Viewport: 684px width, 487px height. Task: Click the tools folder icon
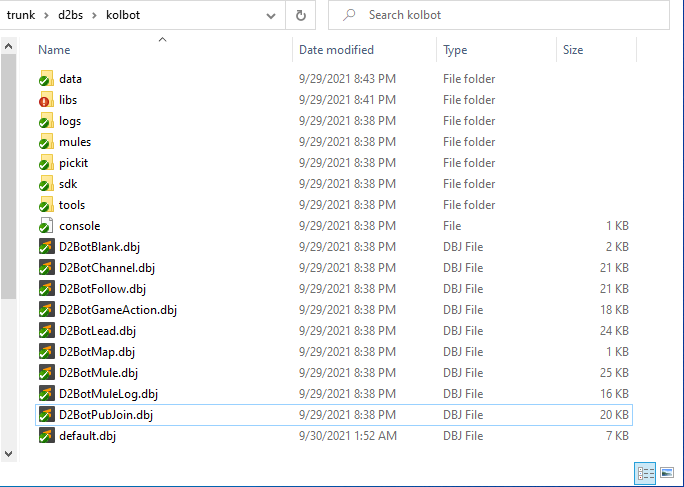[x=46, y=204]
